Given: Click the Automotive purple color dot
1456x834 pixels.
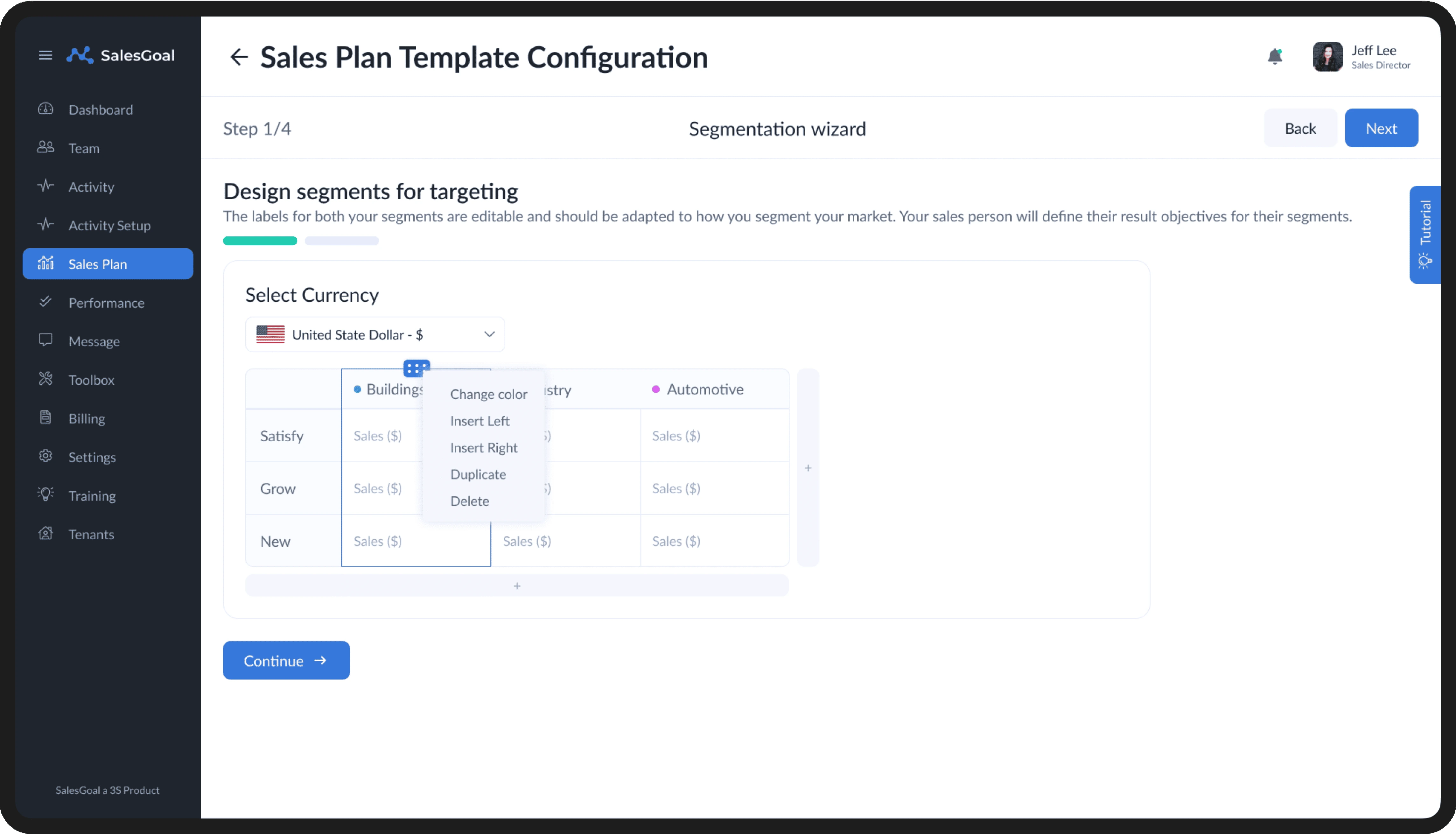Looking at the screenshot, I should click(x=656, y=389).
